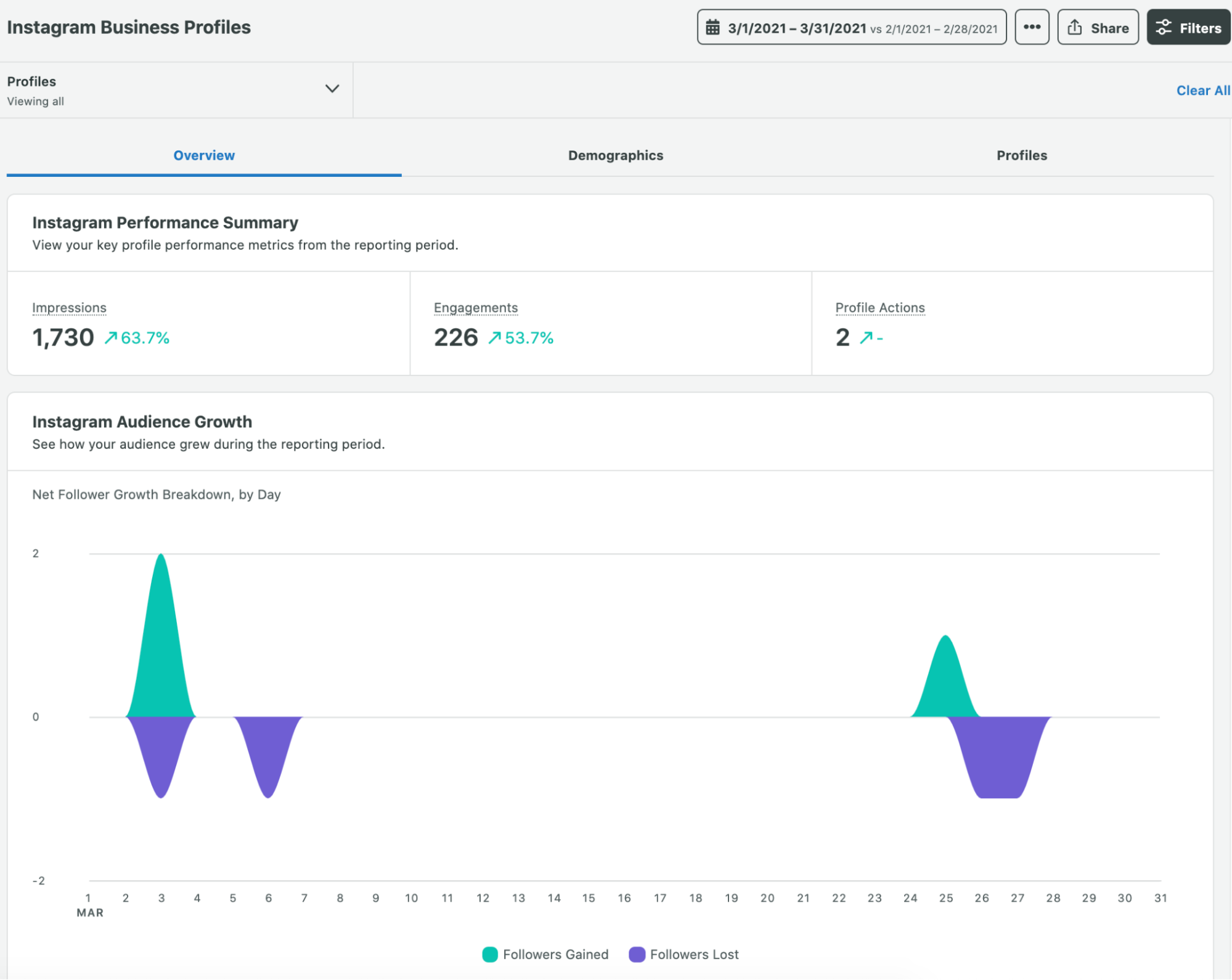Click the 1,730 impressions value
The height and width of the screenshot is (980, 1232).
(63, 338)
